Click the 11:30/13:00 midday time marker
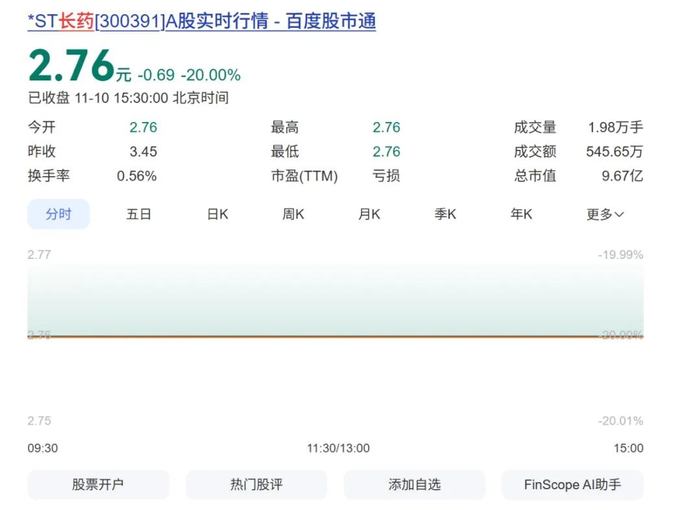The width and height of the screenshot is (700, 510). tap(338, 448)
